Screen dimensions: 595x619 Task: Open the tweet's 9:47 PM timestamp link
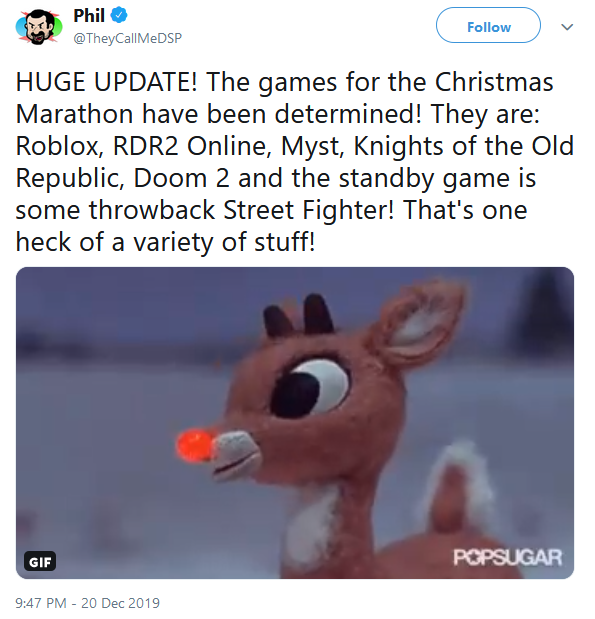point(41,603)
